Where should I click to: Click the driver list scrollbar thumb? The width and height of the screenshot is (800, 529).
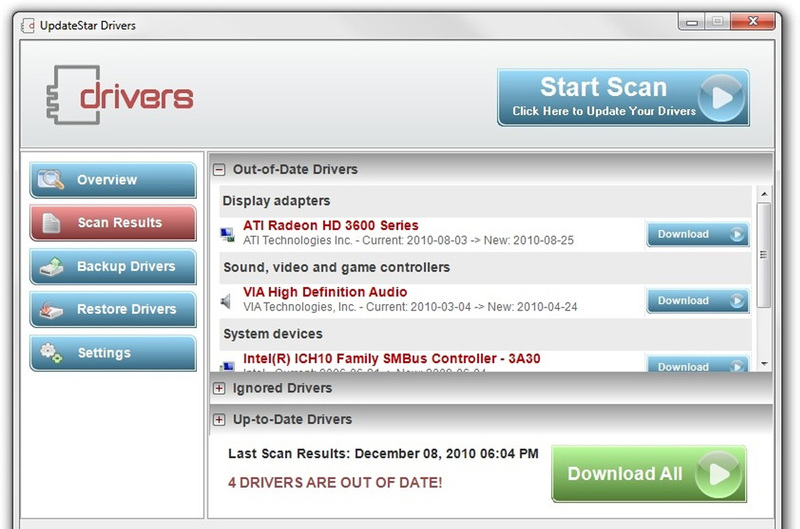pos(764,255)
